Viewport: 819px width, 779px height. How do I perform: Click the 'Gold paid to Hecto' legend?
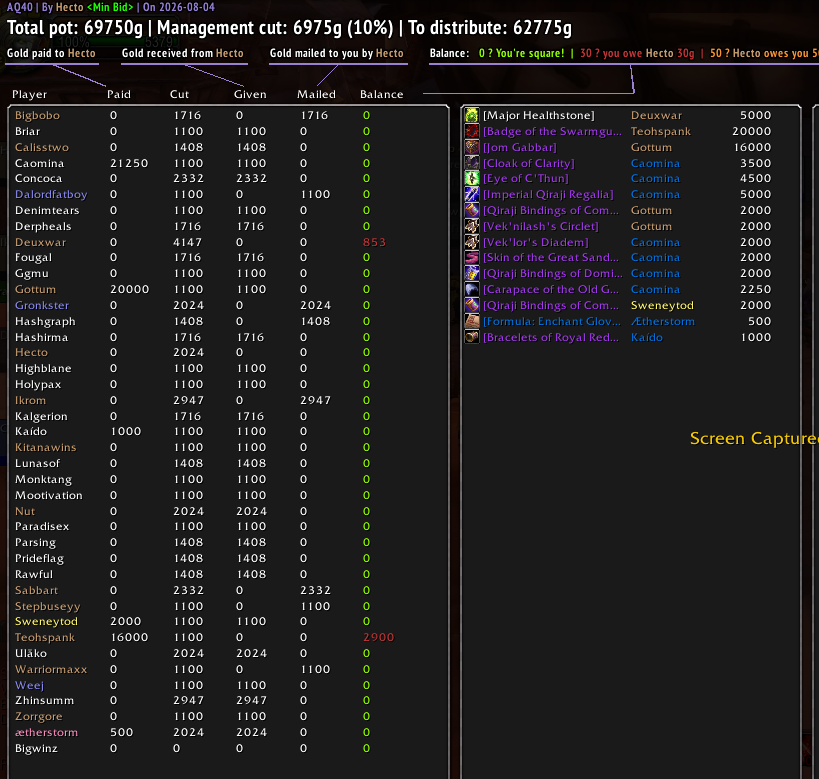click(51, 53)
